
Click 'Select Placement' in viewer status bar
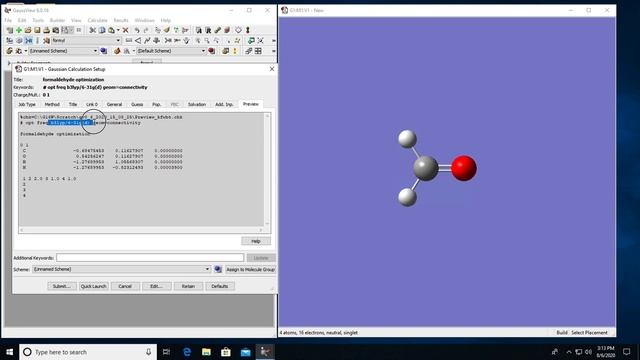pyautogui.click(x=589, y=333)
